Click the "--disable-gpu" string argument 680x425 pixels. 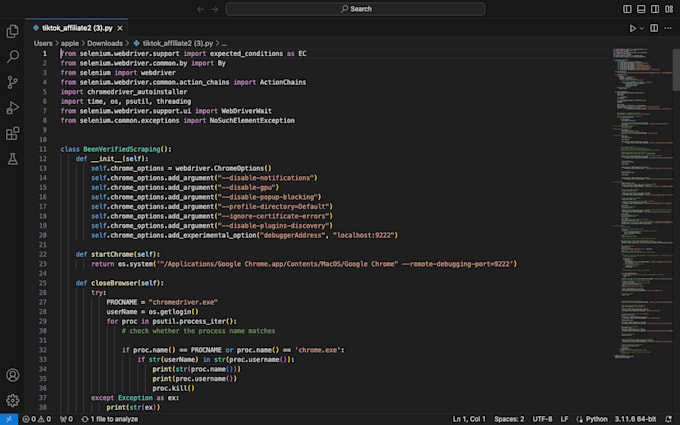pyautogui.click(x=246, y=187)
